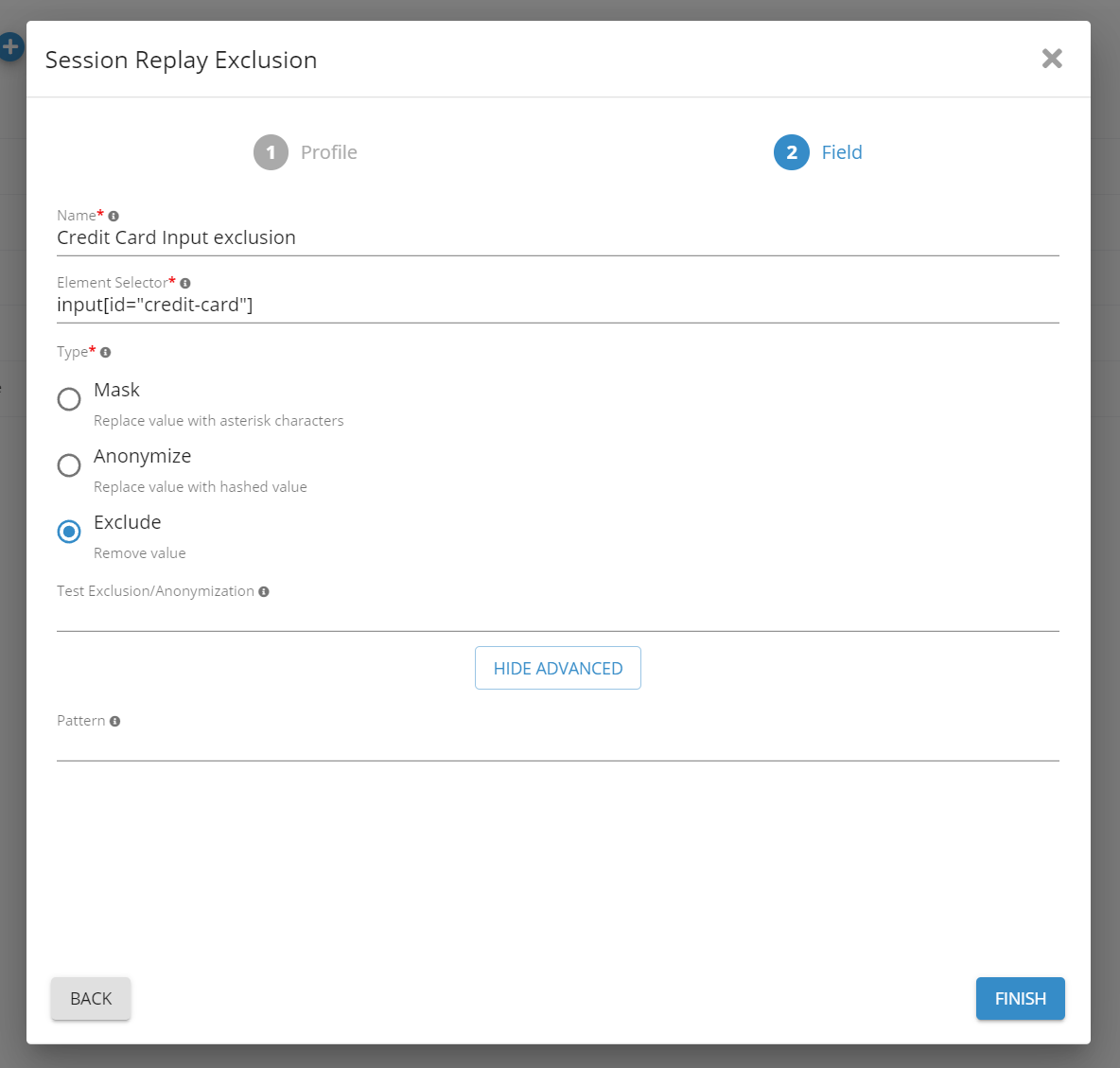This screenshot has height=1068, width=1120.
Task: Select the Exclude radio button
Action: pos(69,532)
